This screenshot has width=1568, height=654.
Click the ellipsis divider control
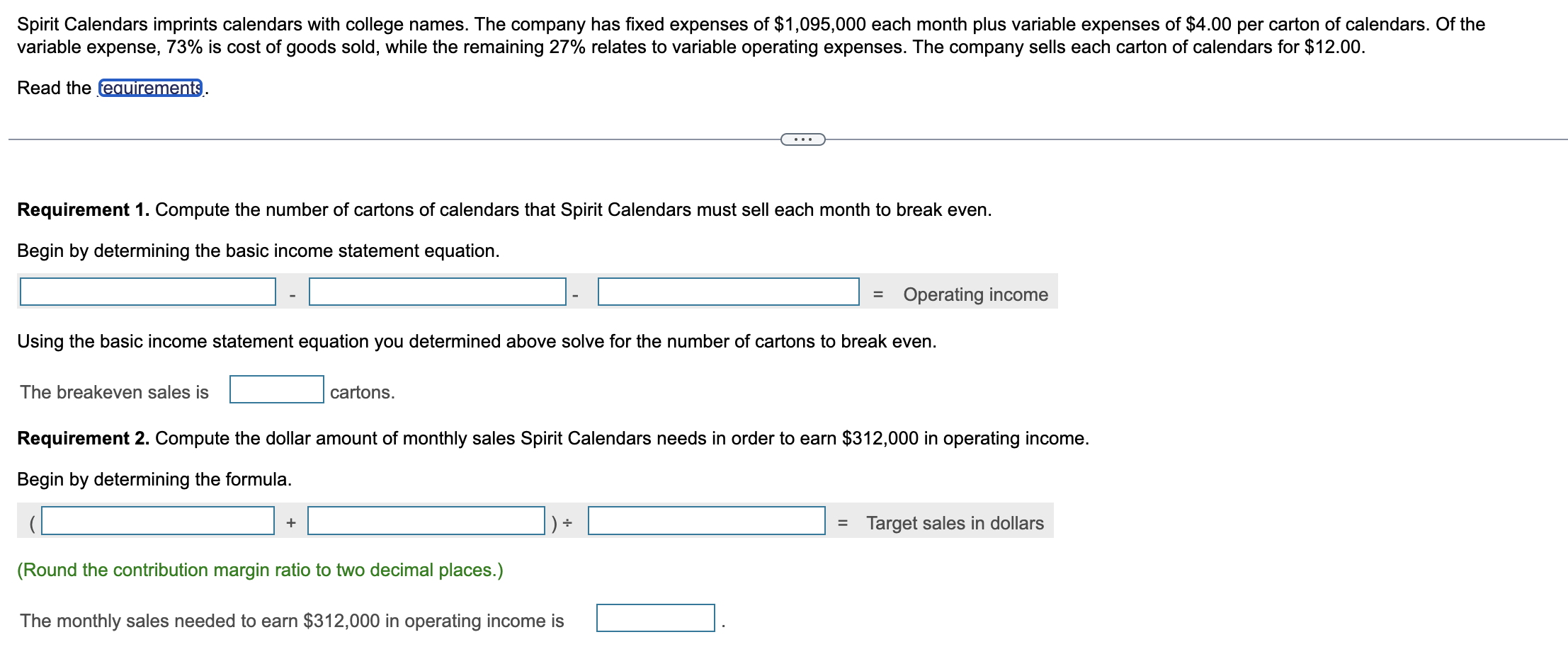click(x=803, y=139)
